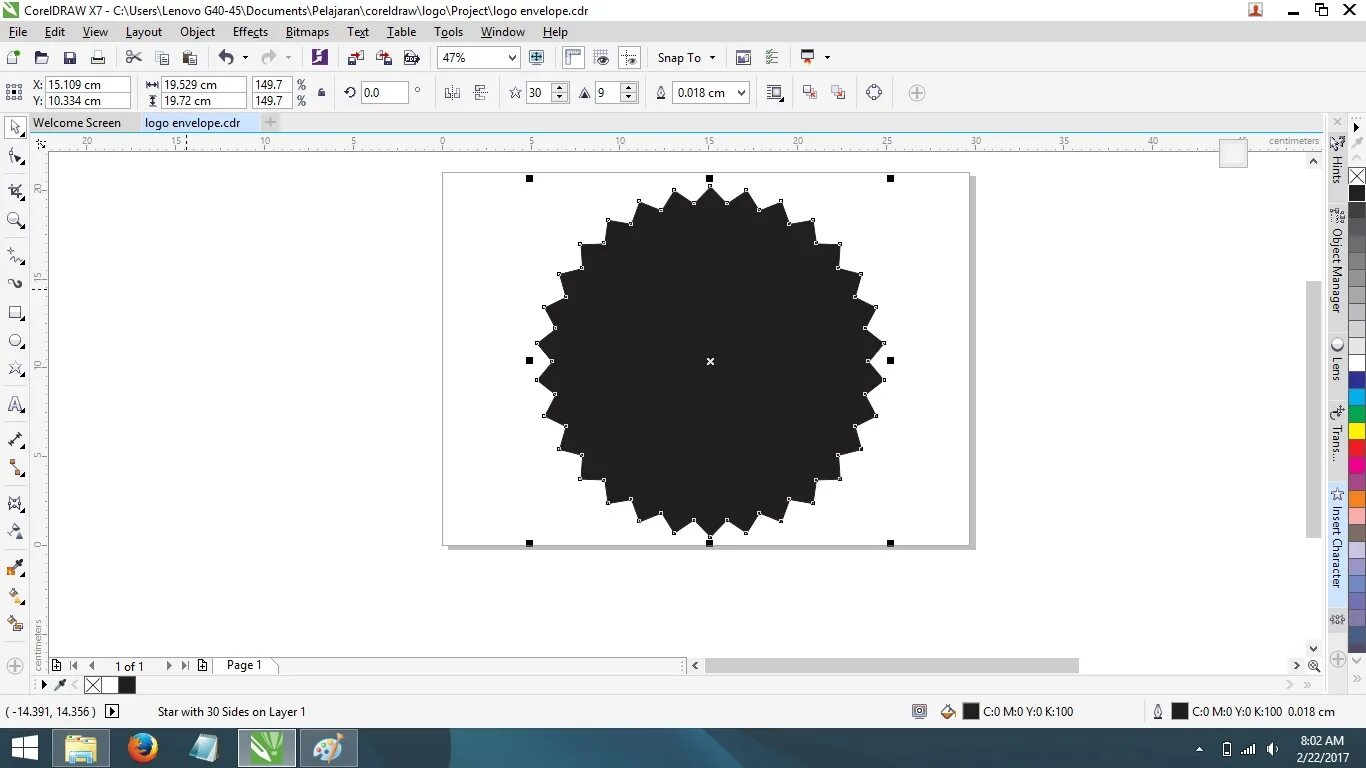The image size is (1366, 768).
Task: Expand status bar info arrow
Action: tap(112, 712)
